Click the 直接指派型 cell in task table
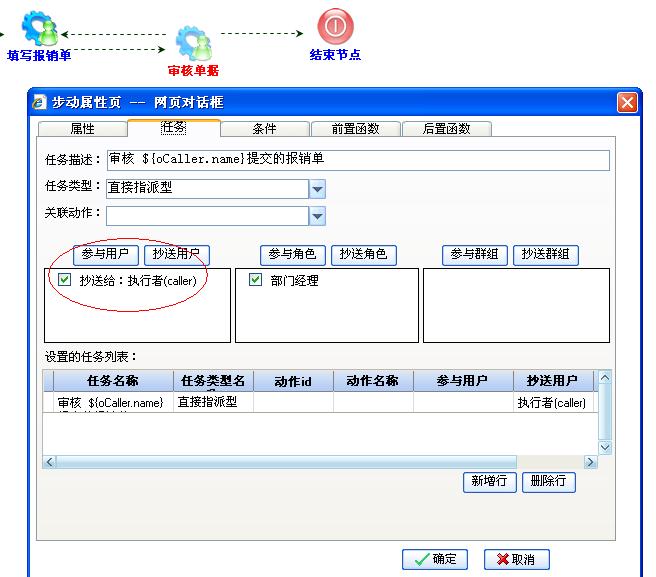Screen dimensions: 656x577 [x=213, y=402]
